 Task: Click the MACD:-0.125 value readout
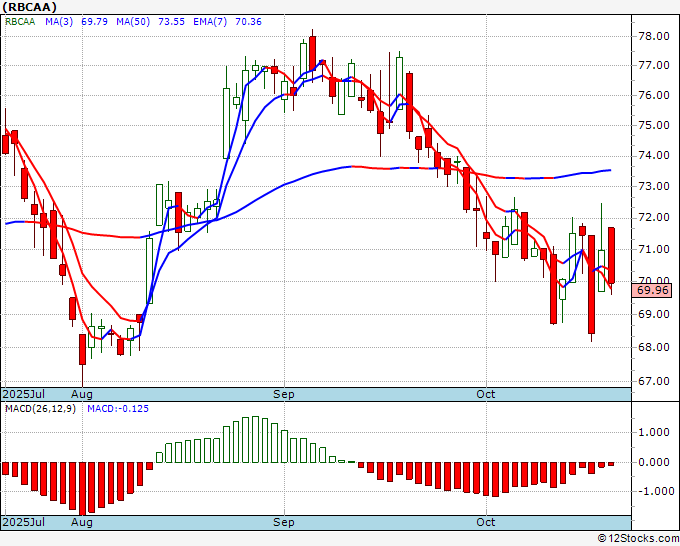(118, 409)
